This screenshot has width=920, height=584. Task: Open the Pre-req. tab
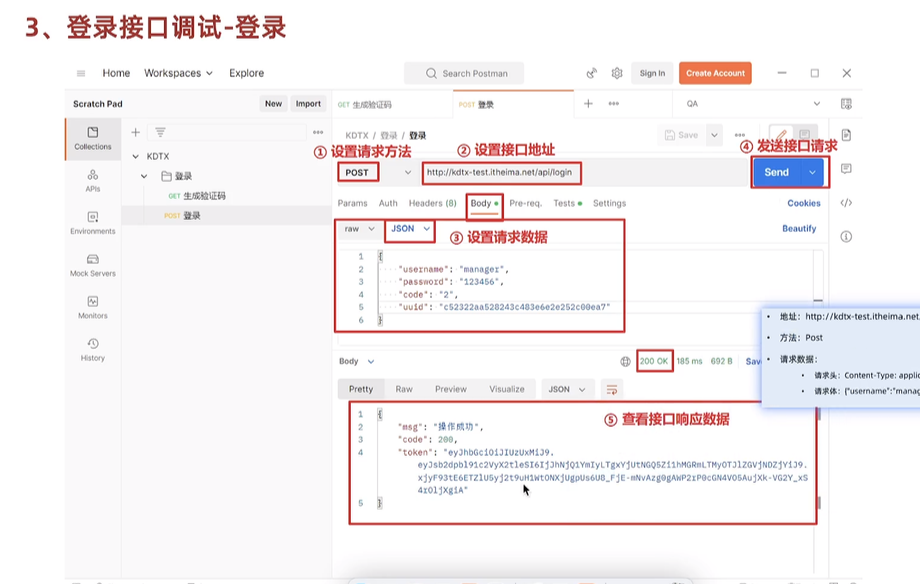[x=526, y=203]
